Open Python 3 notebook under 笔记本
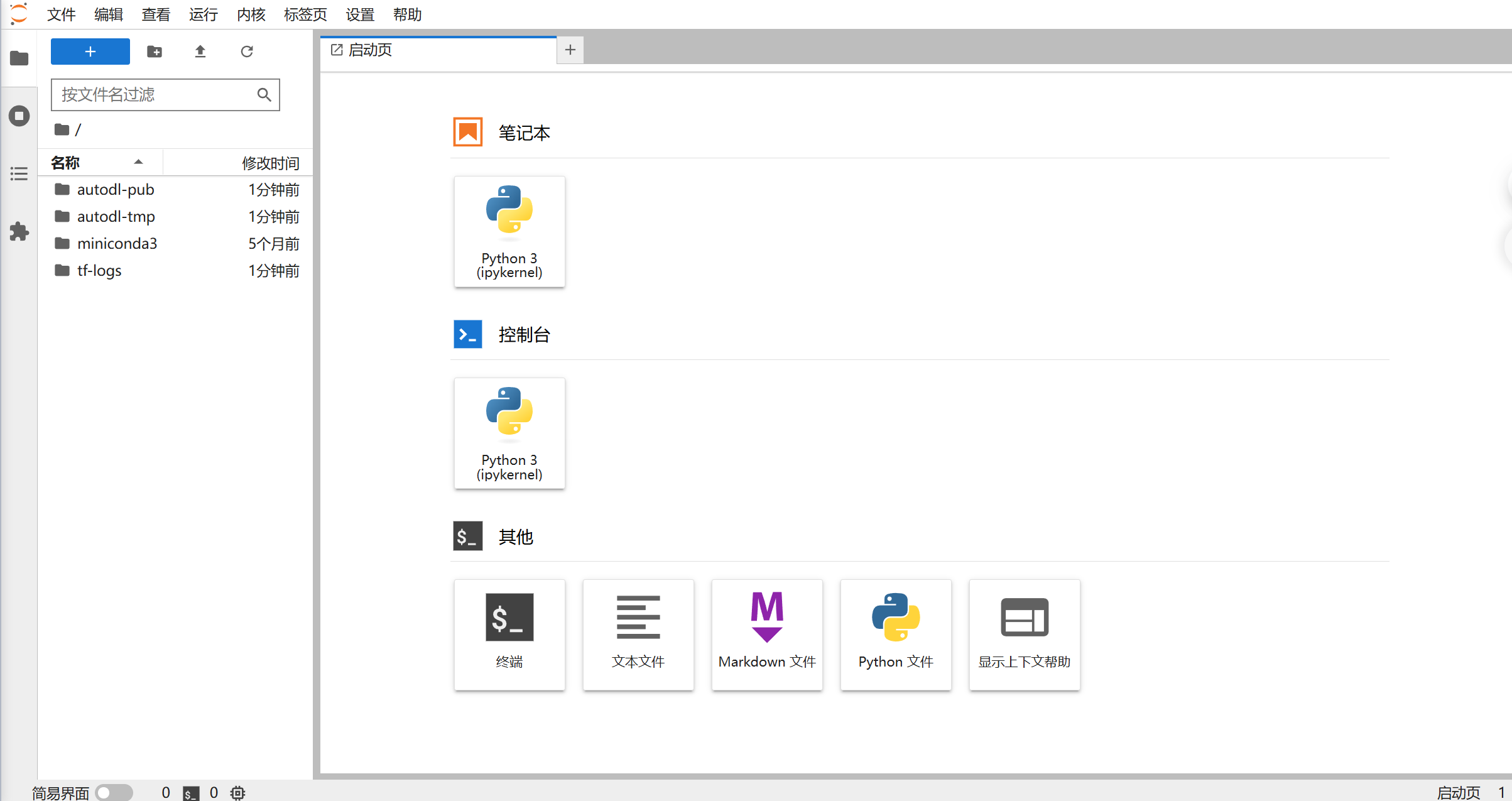1512x801 pixels. click(509, 232)
